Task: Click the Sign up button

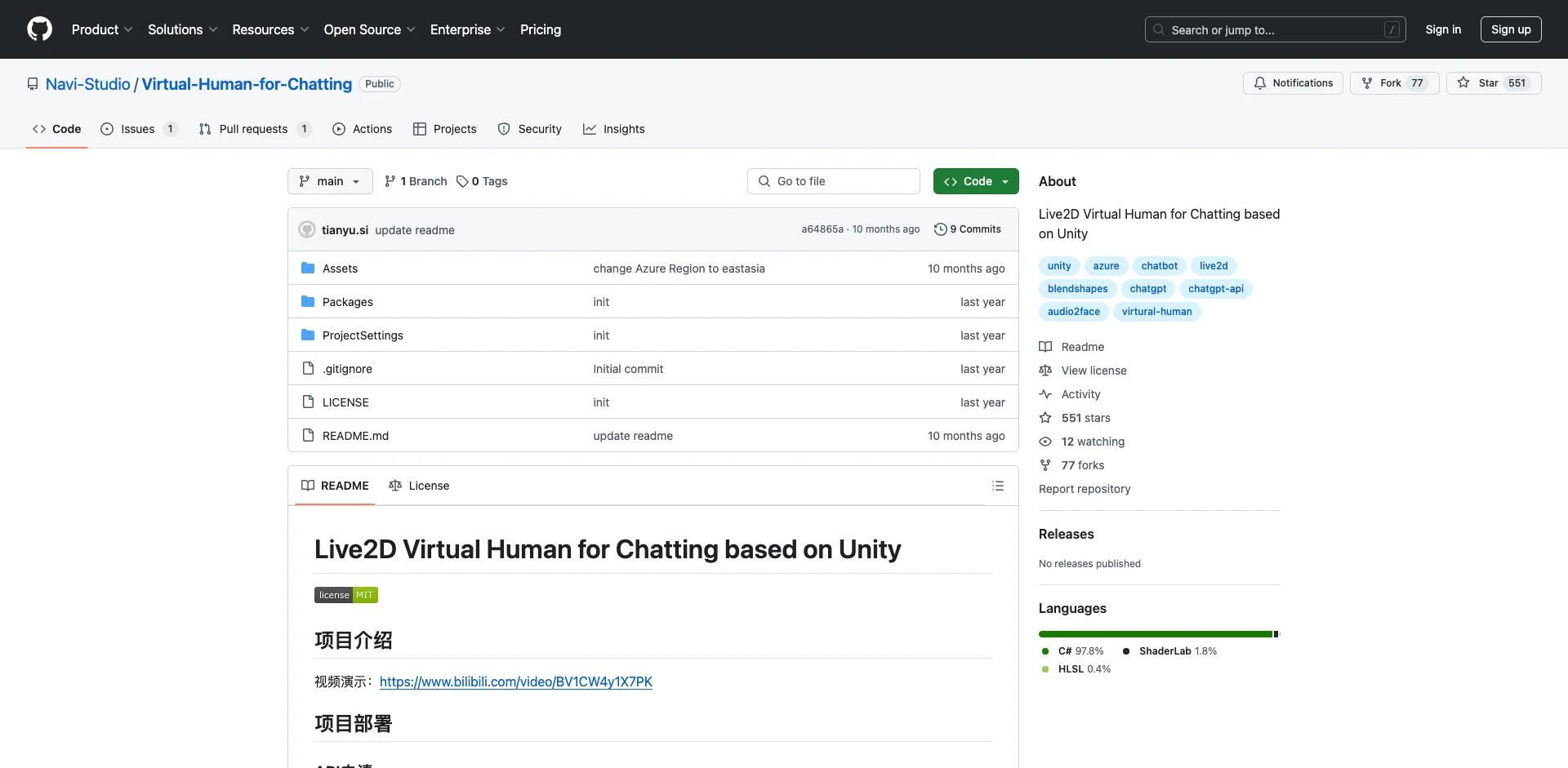Action: coord(1511,29)
